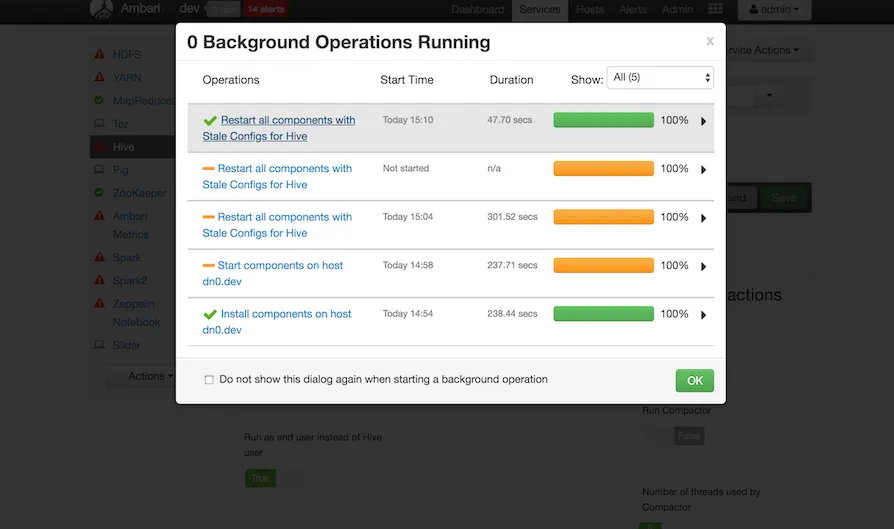Click the Tez client monitor icon
This screenshot has height=529, width=894.
[99, 123]
